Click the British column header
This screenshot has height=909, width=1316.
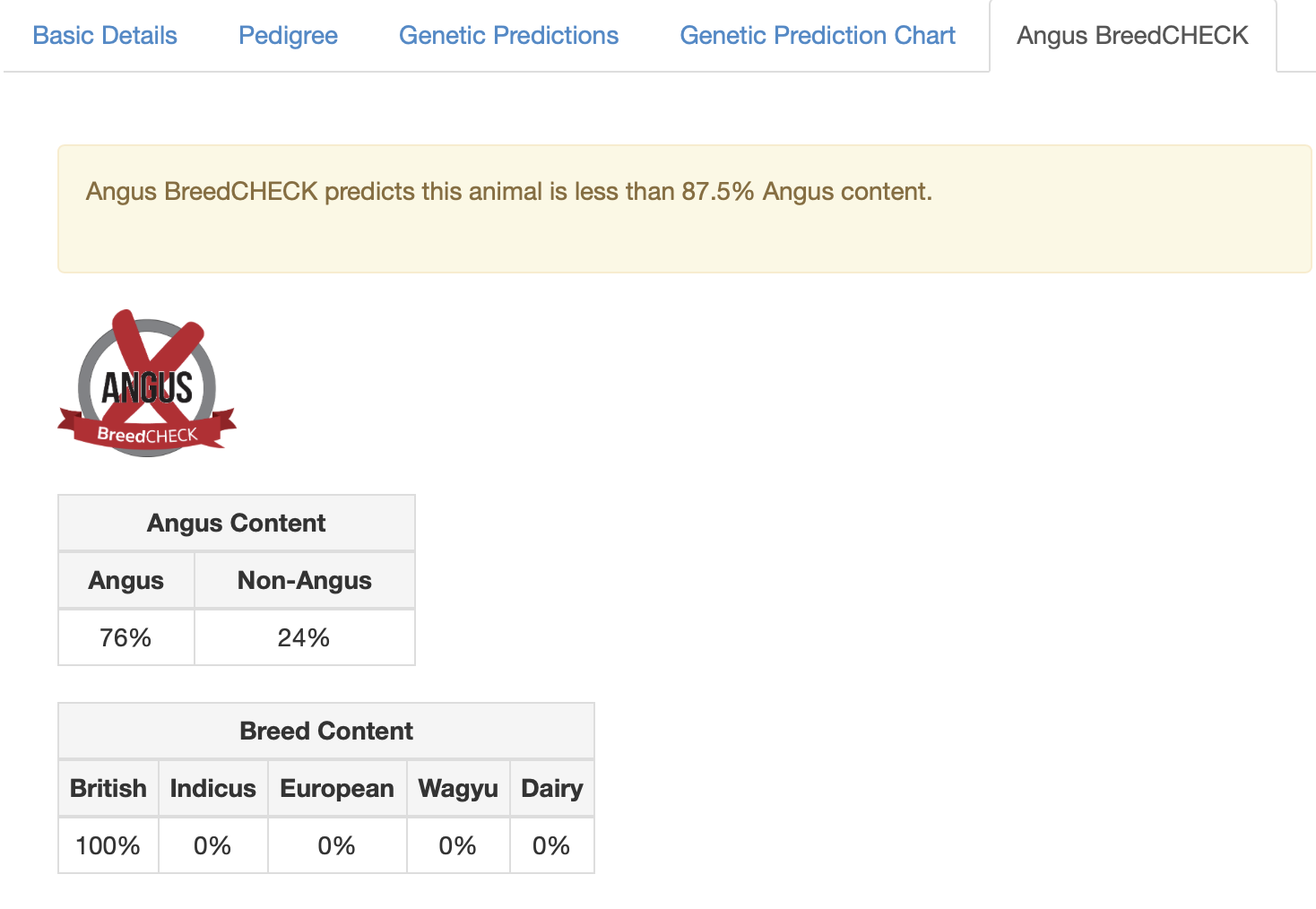tap(108, 789)
